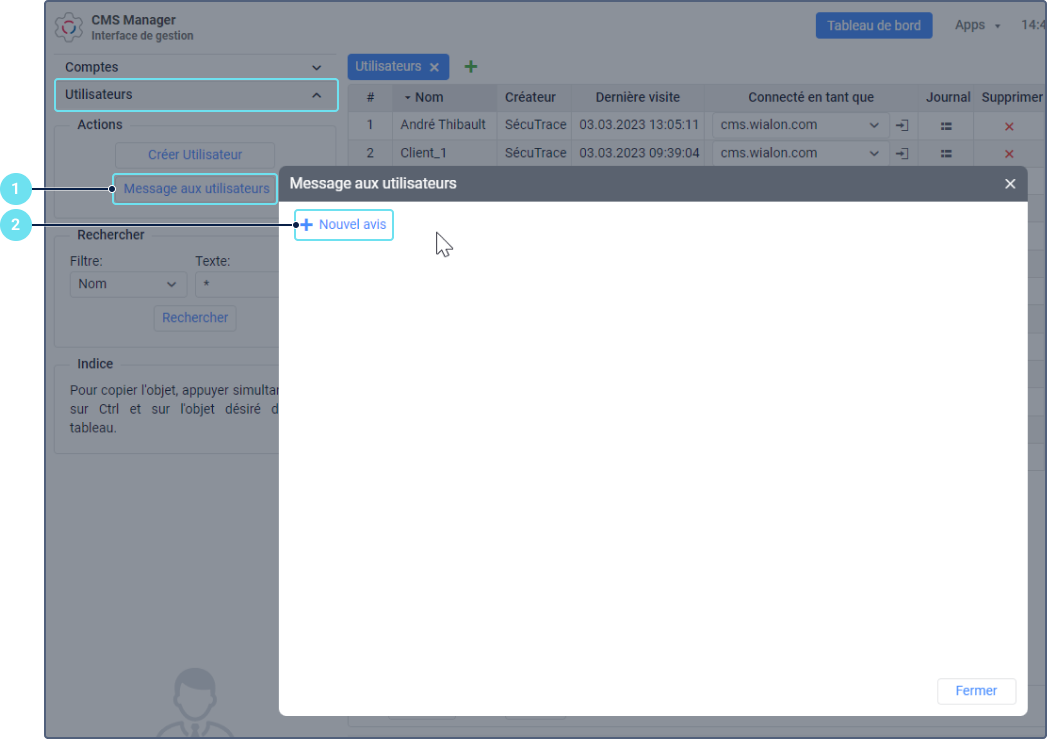Click SécuTrace creator in André Thibault row
1047x739 pixels.
tap(535, 125)
